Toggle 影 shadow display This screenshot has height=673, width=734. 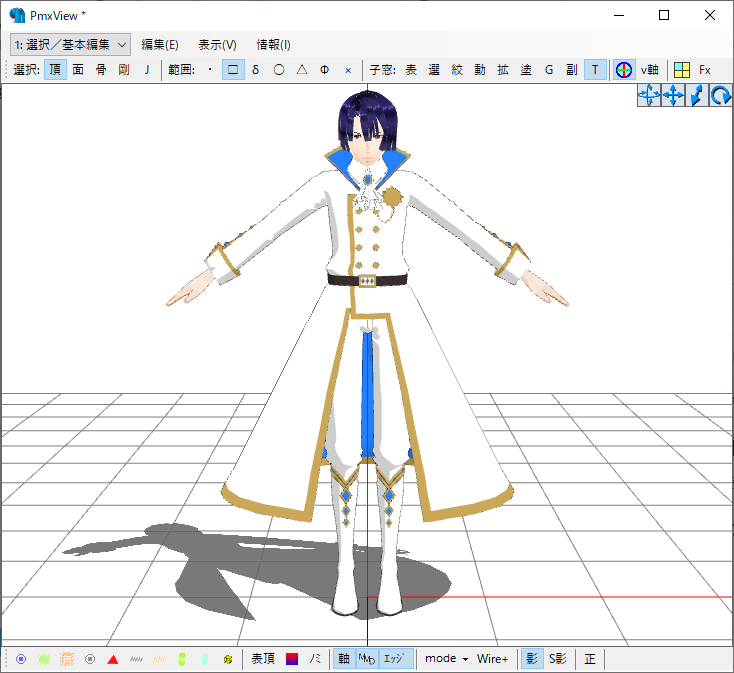pos(532,659)
